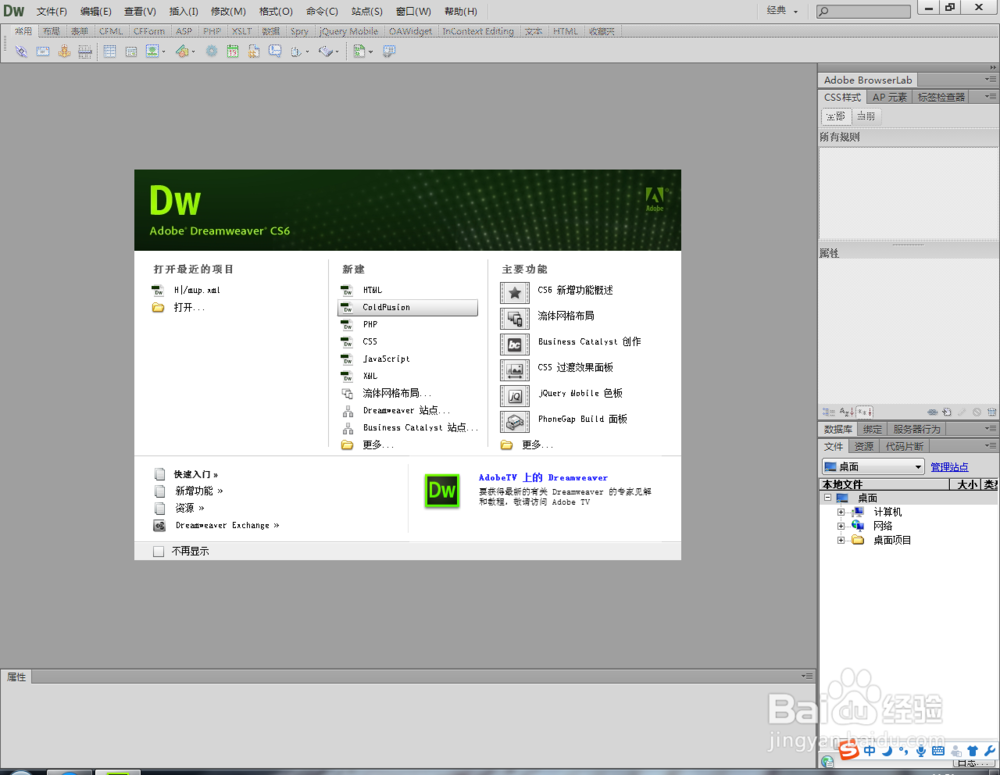The width and height of the screenshot is (1000, 775).
Task: Click the search field at the top
Action: [864, 11]
